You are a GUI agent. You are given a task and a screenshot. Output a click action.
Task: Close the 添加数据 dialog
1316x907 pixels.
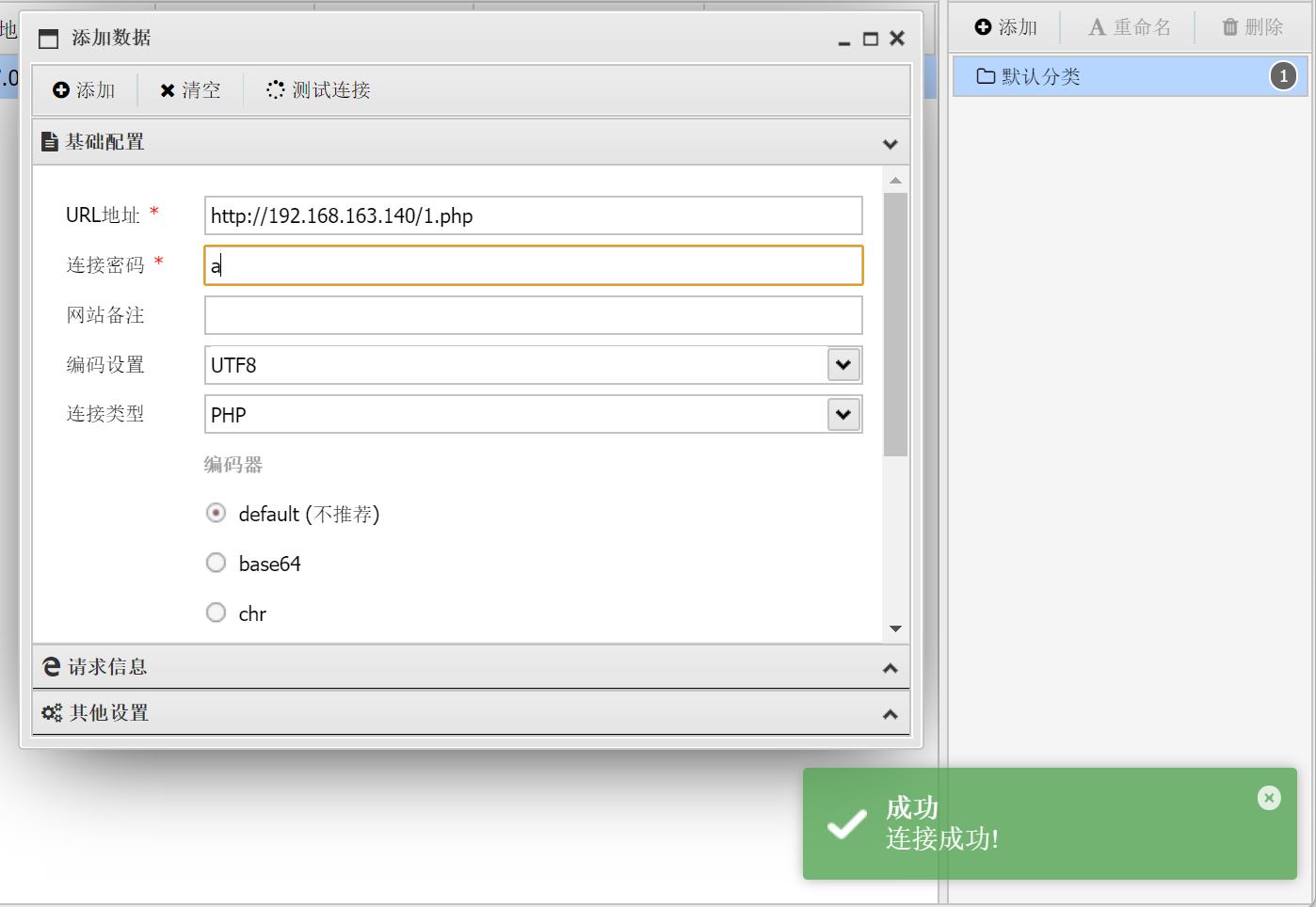pyautogui.click(x=897, y=39)
